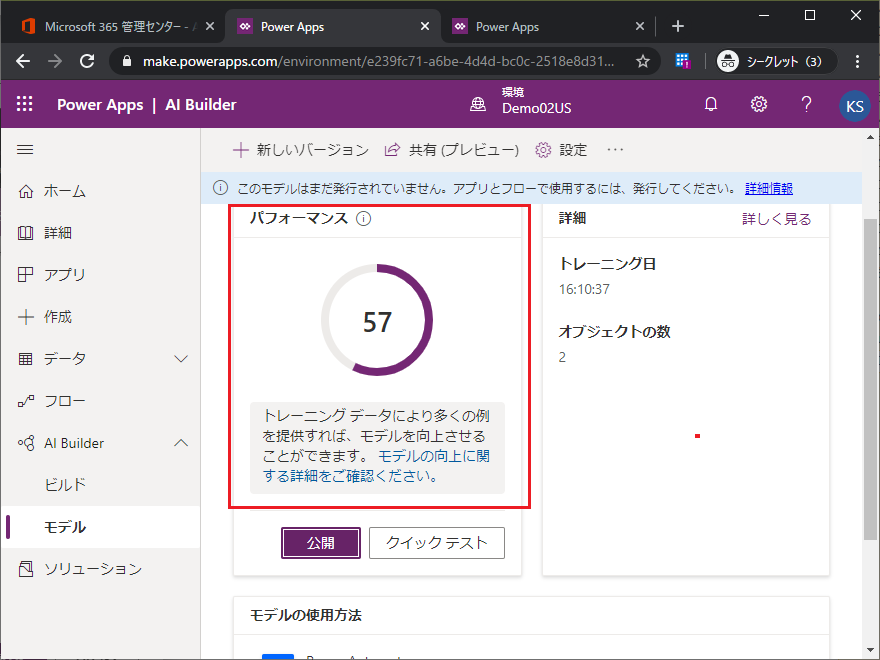
Task: Click 新しいバージョン in the command bar
Action: (301, 150)
